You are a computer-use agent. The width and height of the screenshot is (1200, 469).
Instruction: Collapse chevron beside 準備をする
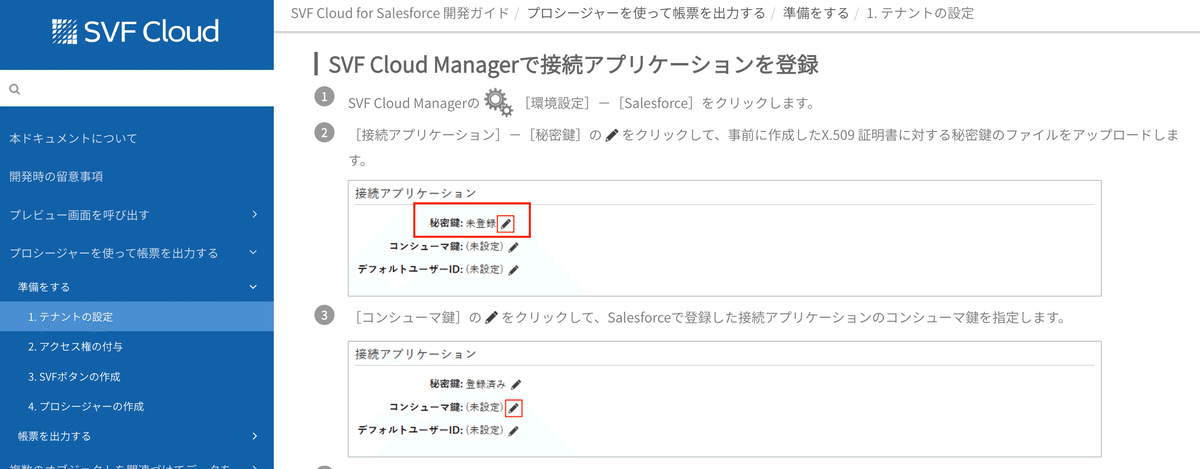[254, 287]
